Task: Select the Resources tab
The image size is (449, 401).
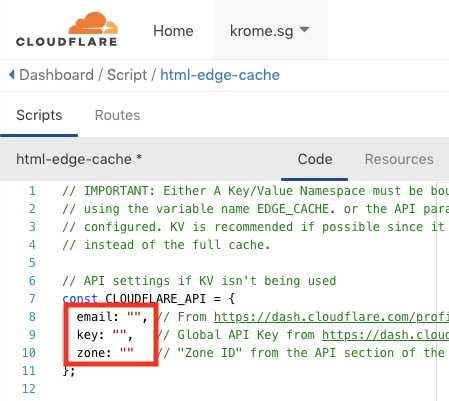Action: [399, 159]
